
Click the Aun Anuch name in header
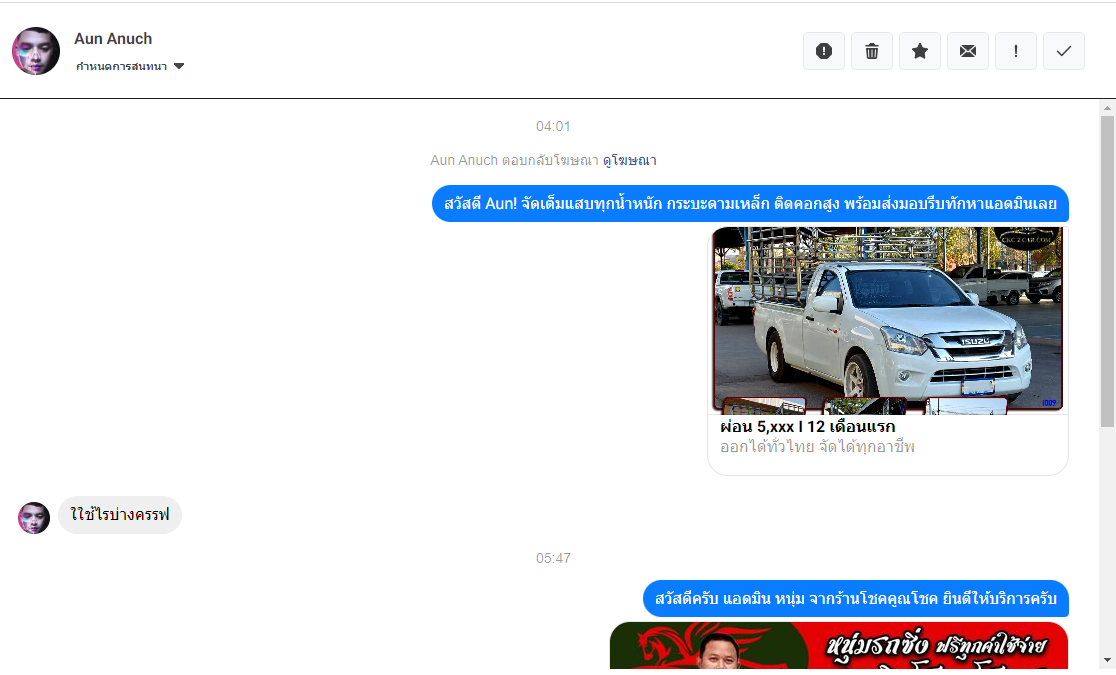point(113,39)
